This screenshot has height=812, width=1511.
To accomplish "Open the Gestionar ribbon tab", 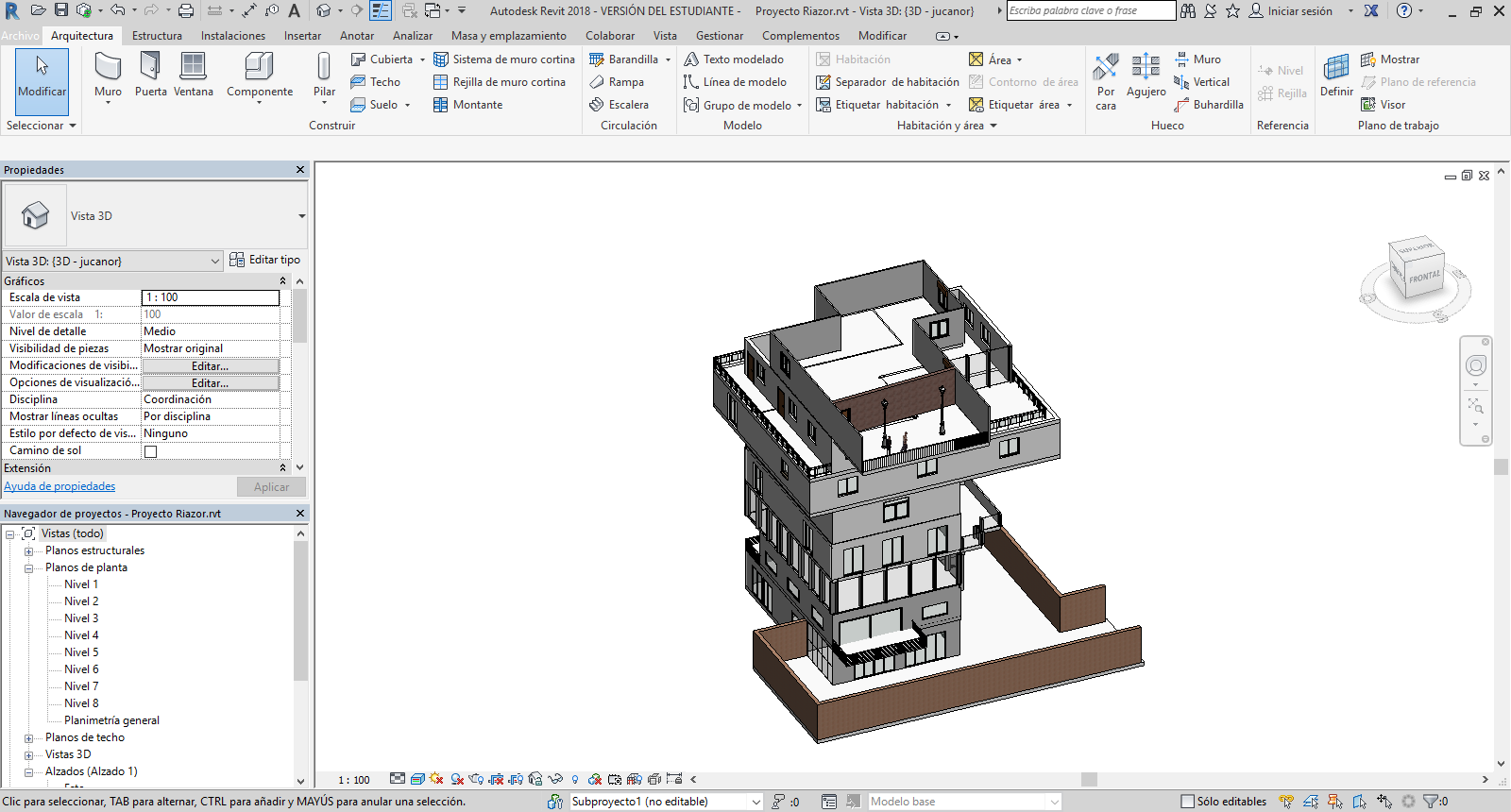I will [x=719, y=36].
